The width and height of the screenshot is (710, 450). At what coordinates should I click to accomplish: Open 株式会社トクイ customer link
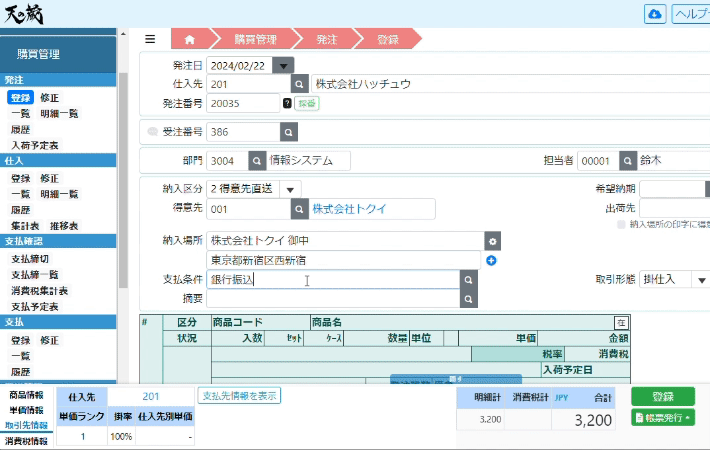tap(349, 209)
